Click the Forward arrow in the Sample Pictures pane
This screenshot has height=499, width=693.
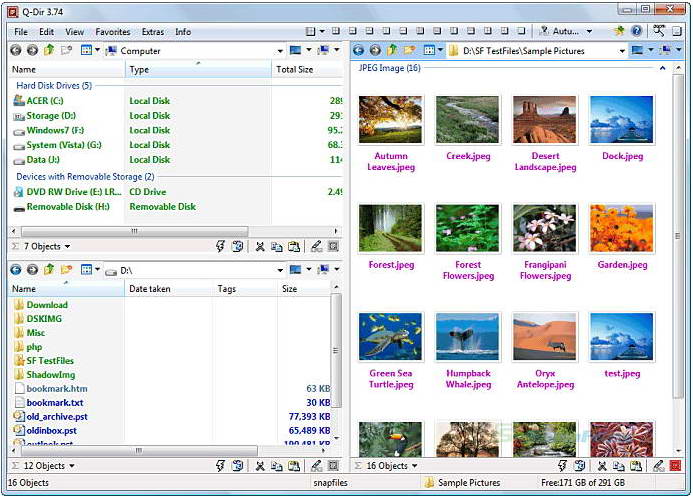click(x=375, y=50)
